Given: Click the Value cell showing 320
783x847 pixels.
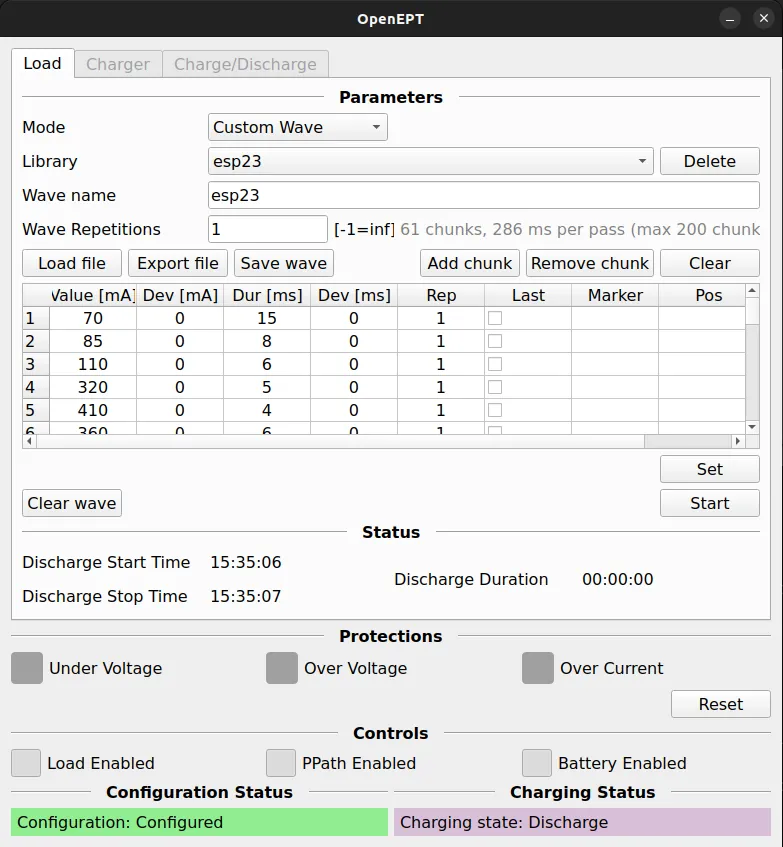Looking at the screenshot, I should [93, 387].
